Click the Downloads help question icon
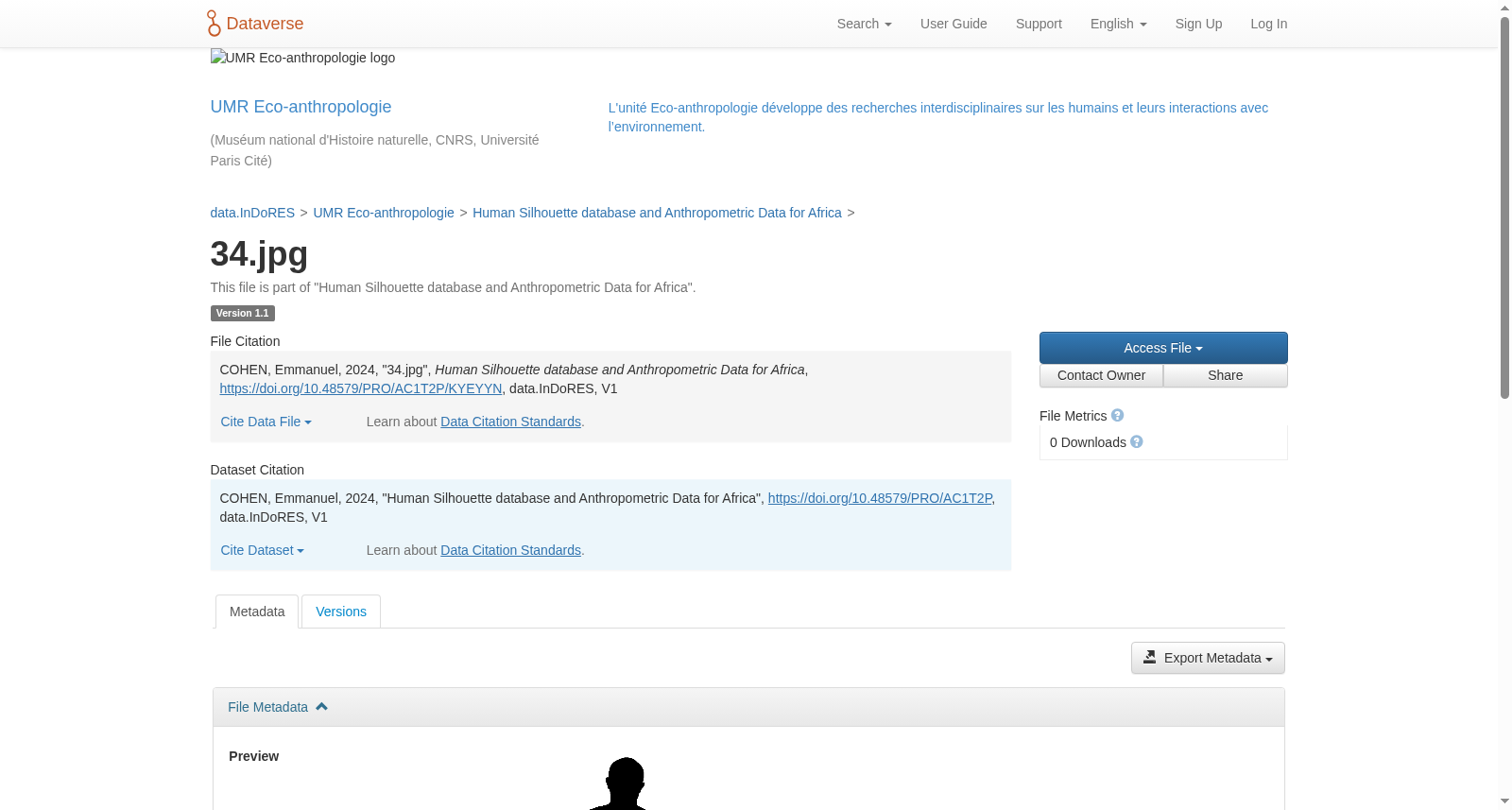 coord(1137,442)
